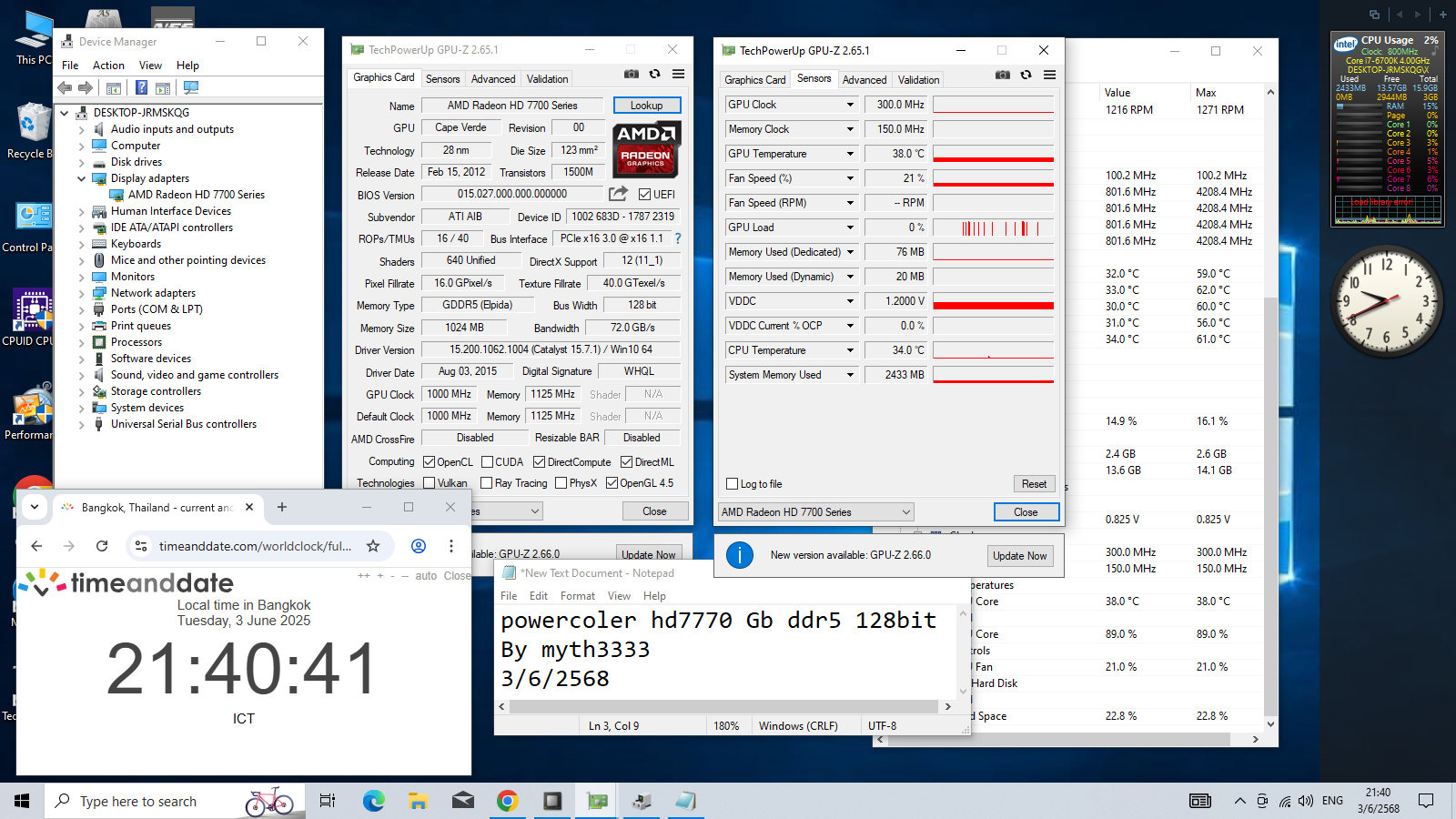Click the Reset button in the Sensors window
Viewport: 1456px width, 819px height.
(1035, 484)
